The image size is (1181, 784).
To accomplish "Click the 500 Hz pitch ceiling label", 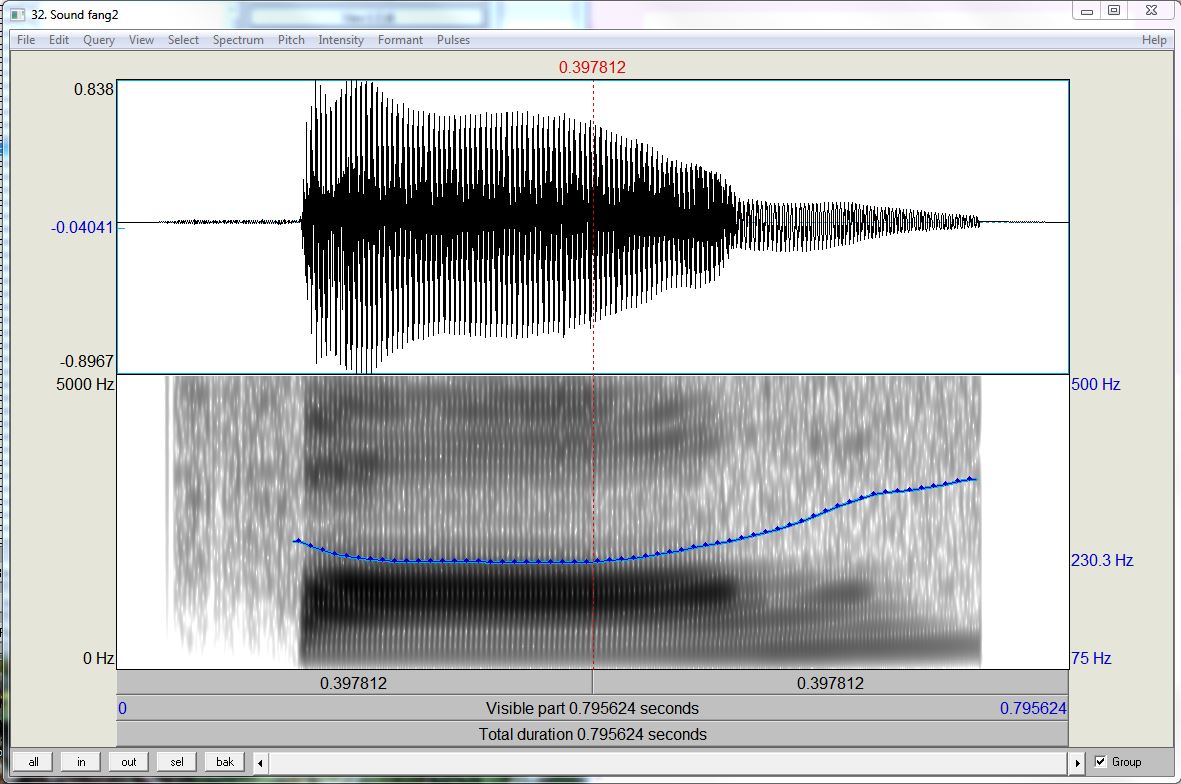I will coord(1096,385).
